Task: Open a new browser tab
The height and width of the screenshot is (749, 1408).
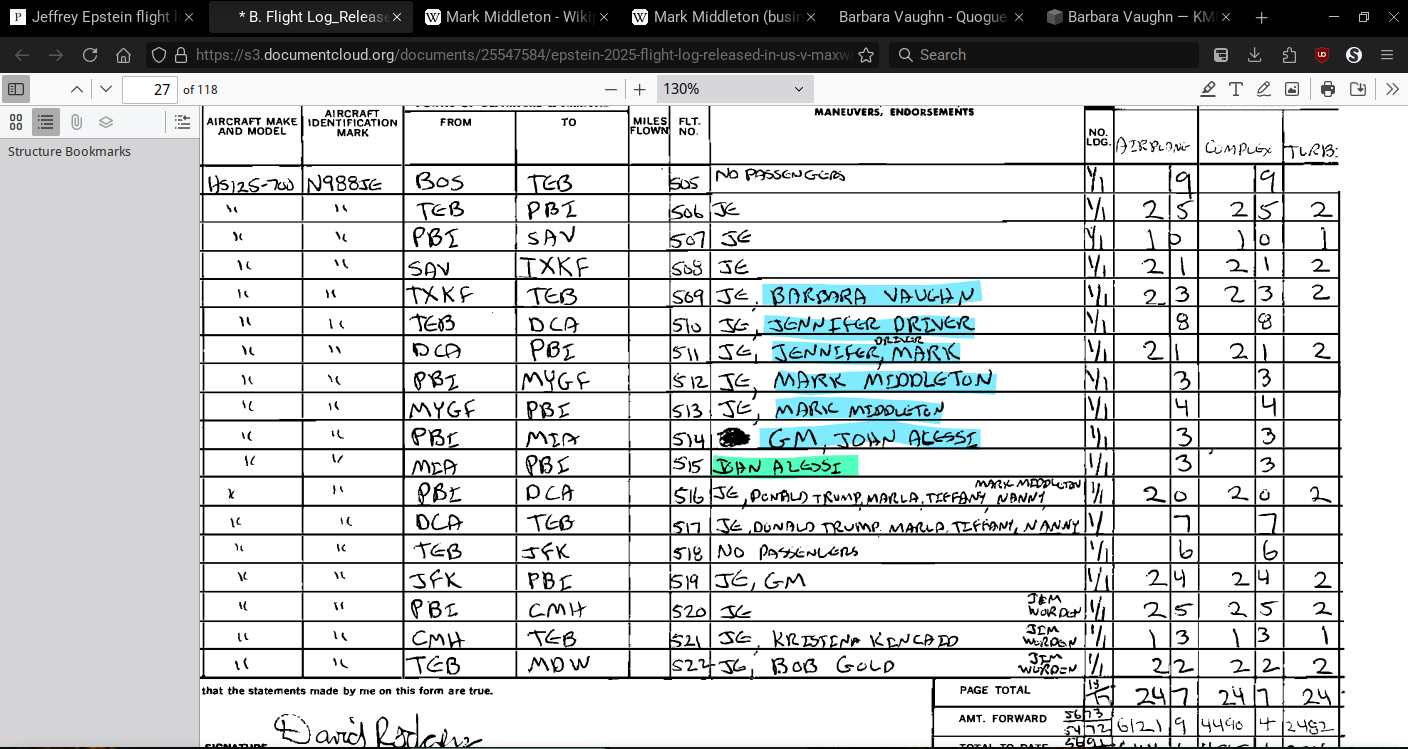Action: (1262, 18)
